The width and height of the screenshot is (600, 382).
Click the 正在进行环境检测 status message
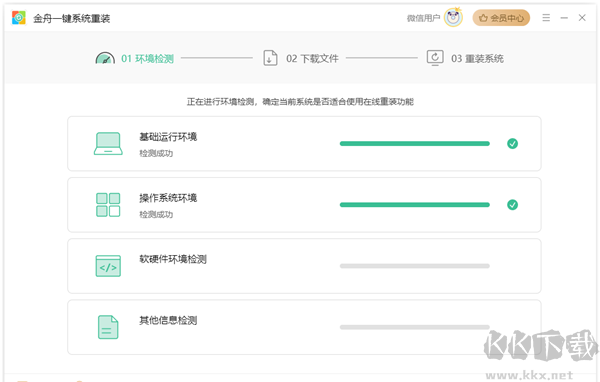click(x=300, y=101)
